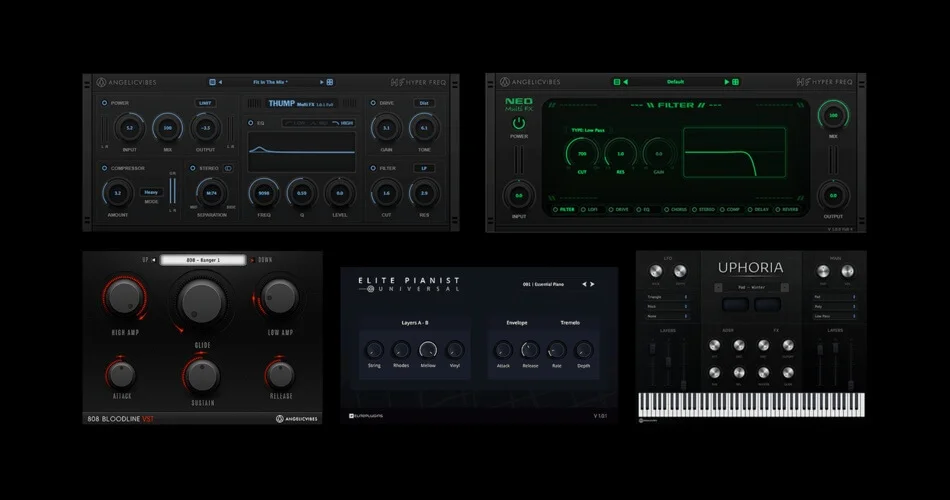Select STEREO tab in NEO

(703, 210)
